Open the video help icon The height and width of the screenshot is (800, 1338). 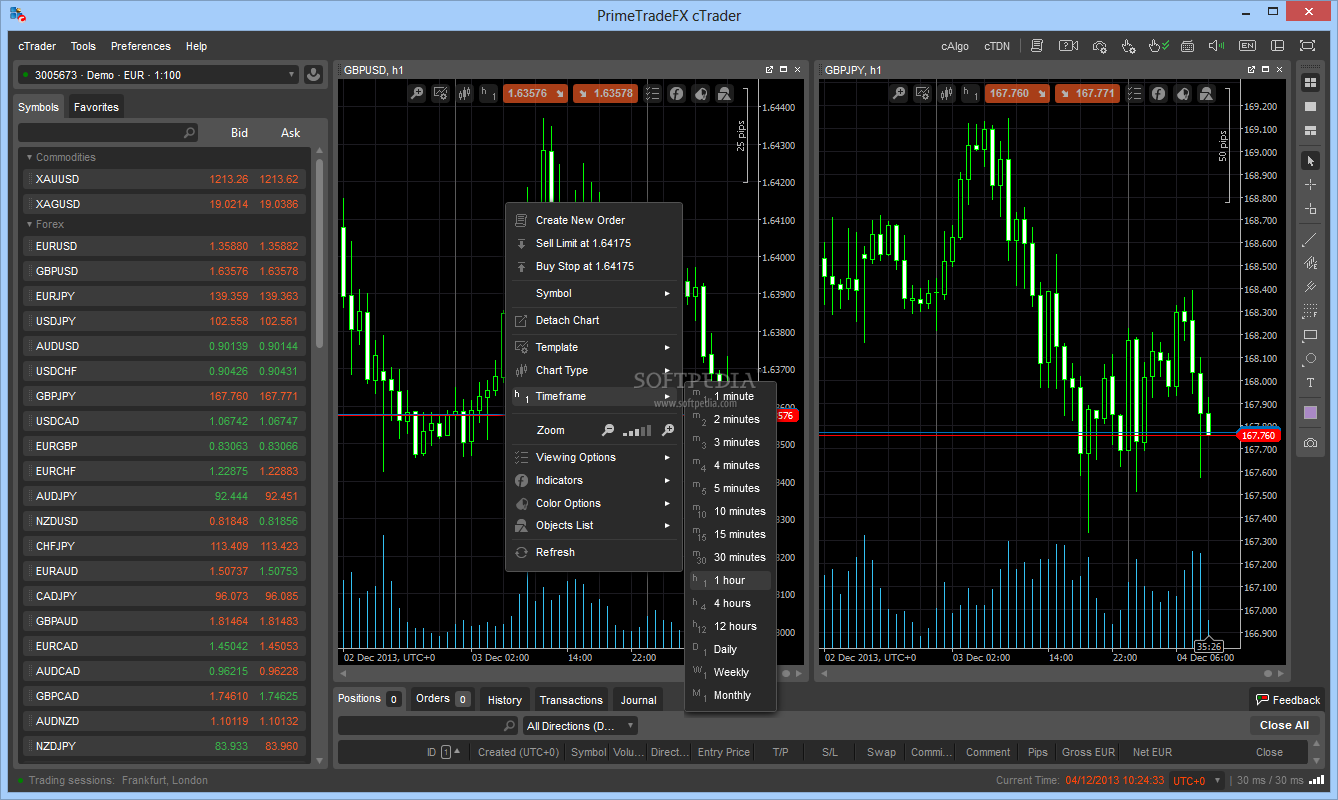1068,46
